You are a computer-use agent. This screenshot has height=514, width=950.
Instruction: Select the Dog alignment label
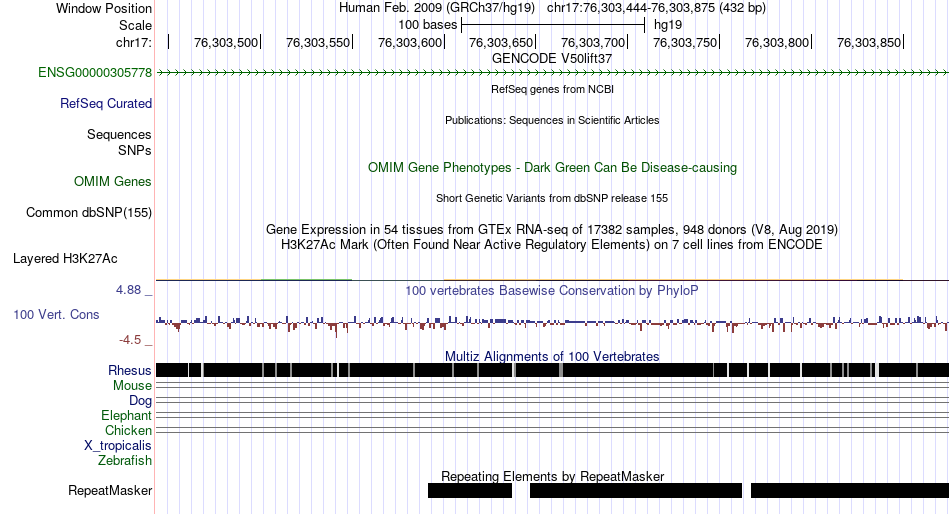point(140,401)
